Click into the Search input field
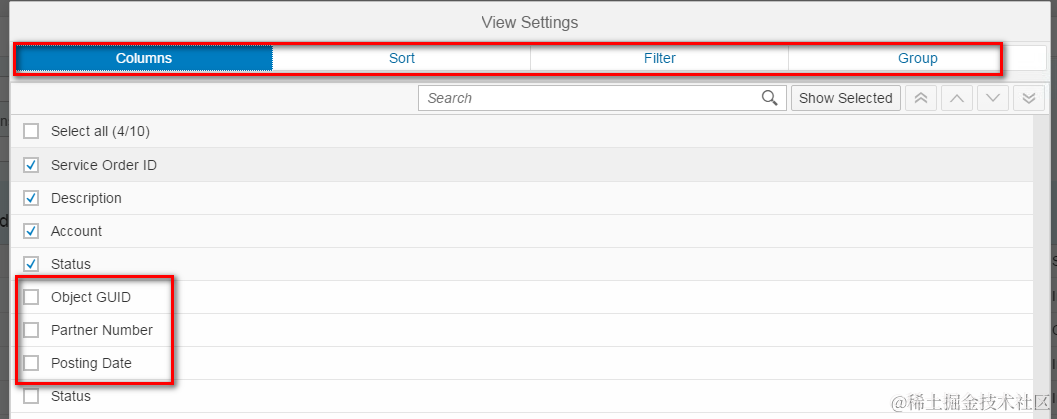 coord(590,98)
